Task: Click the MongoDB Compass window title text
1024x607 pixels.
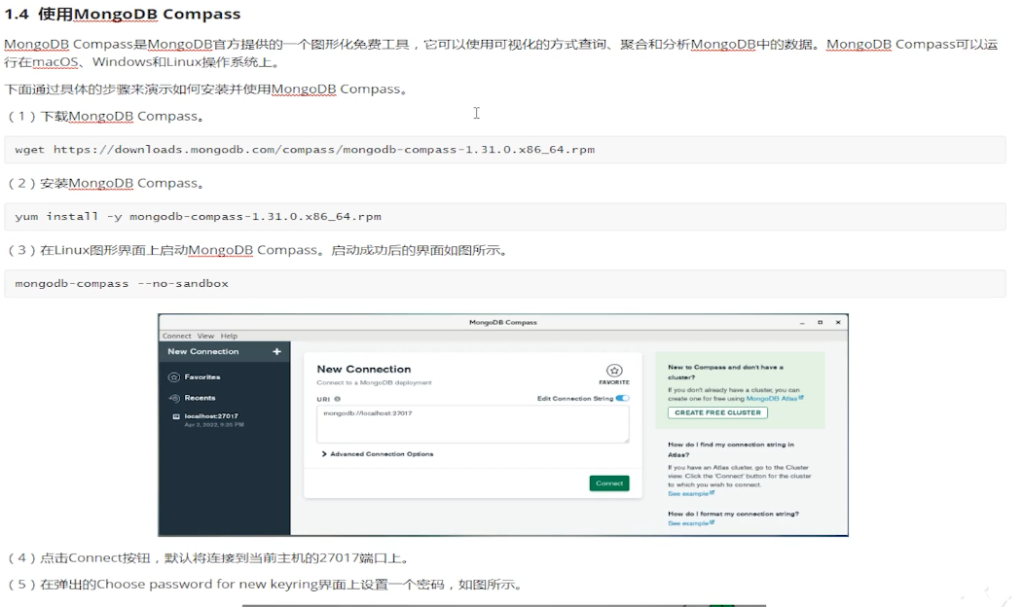Action: (503, 323)
